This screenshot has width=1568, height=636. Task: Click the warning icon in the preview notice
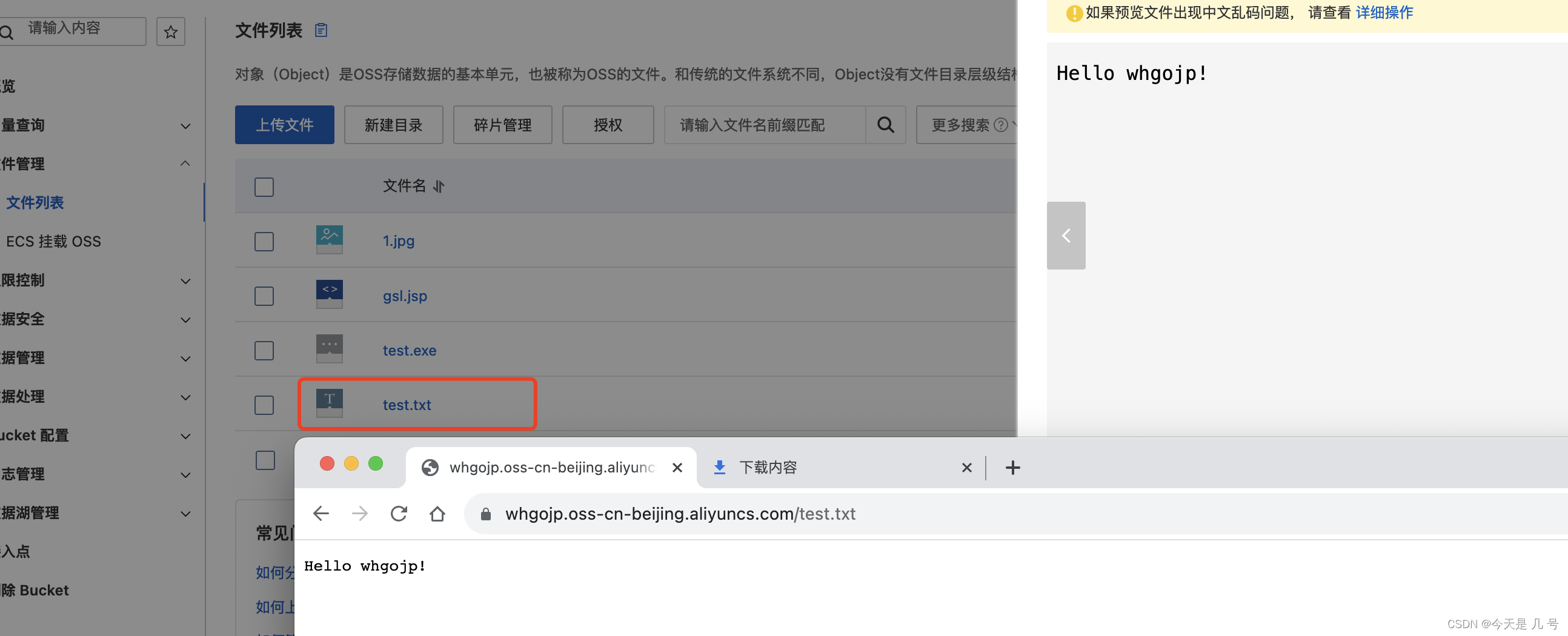point(1074,13)
